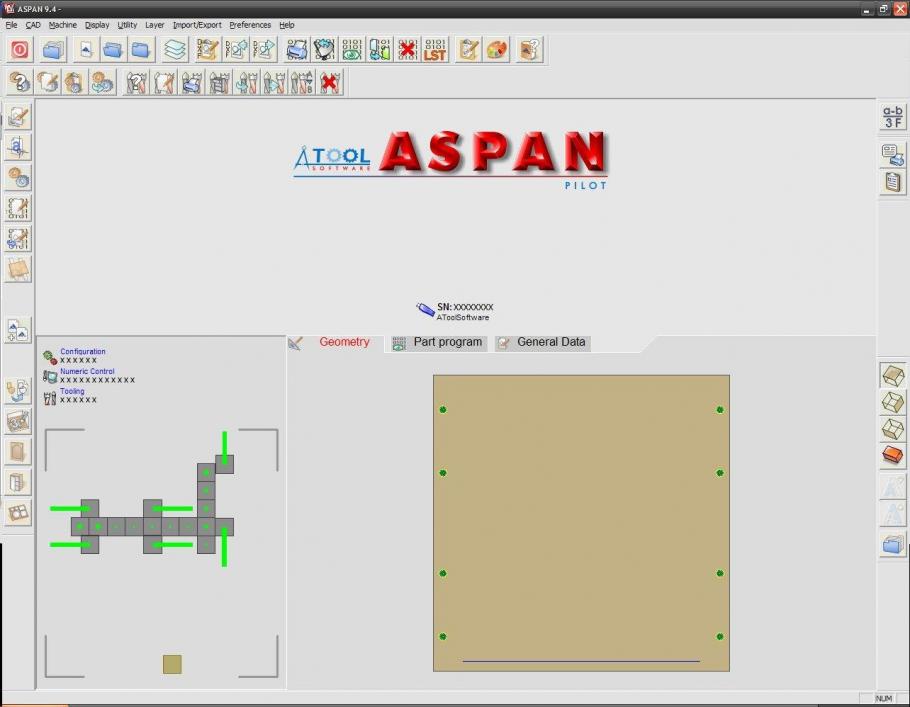Viewport: 910px width, 707px height.
Task: Expand the Import/Export menu
Action: [197, 25]
